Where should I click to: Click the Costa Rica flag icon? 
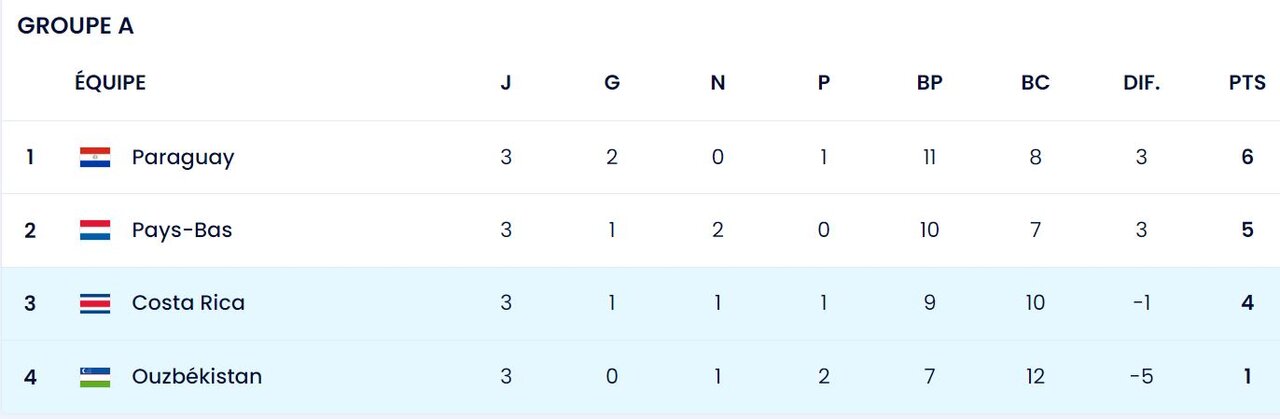(95, 303)
